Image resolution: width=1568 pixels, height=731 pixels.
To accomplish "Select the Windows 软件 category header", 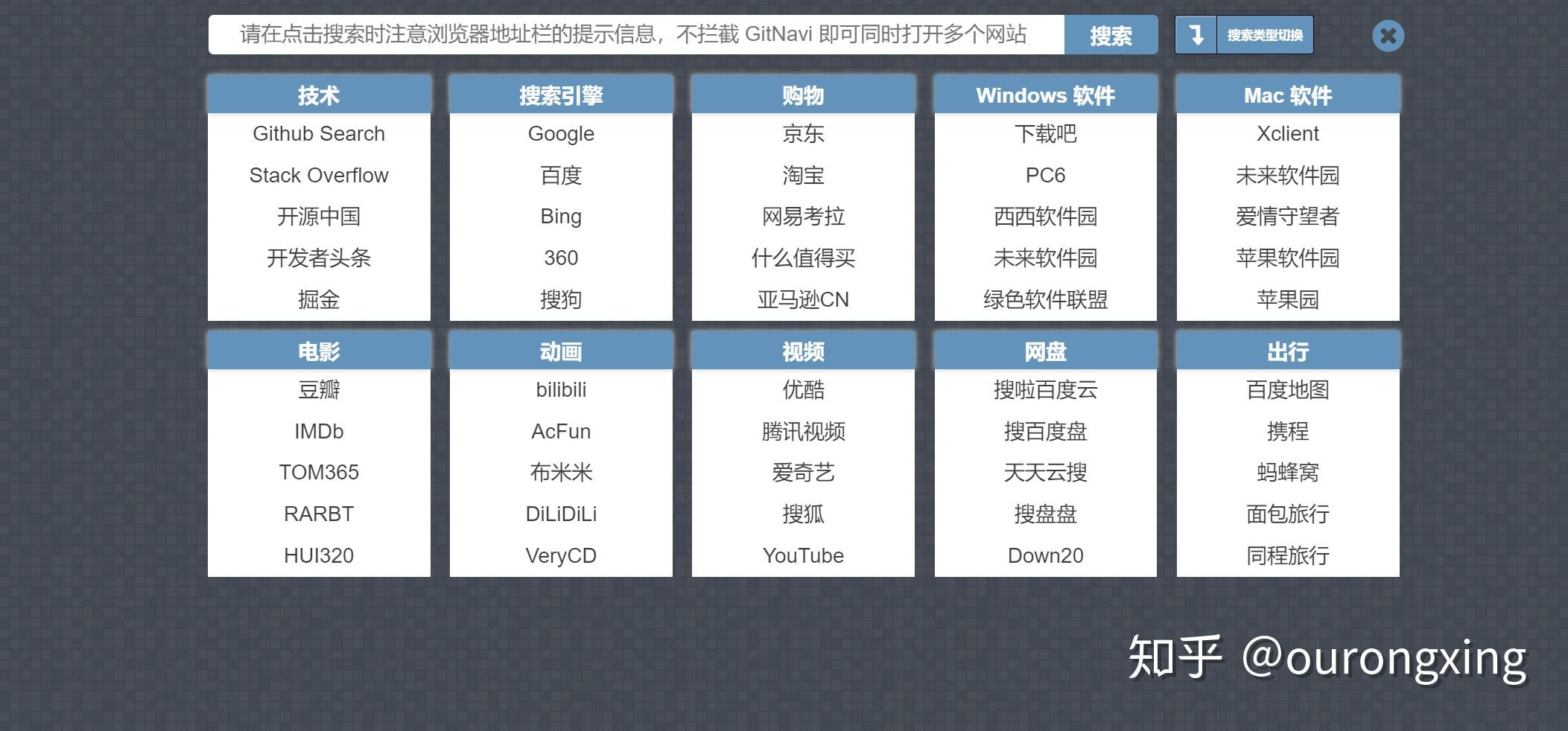I will pos(1046,95).
